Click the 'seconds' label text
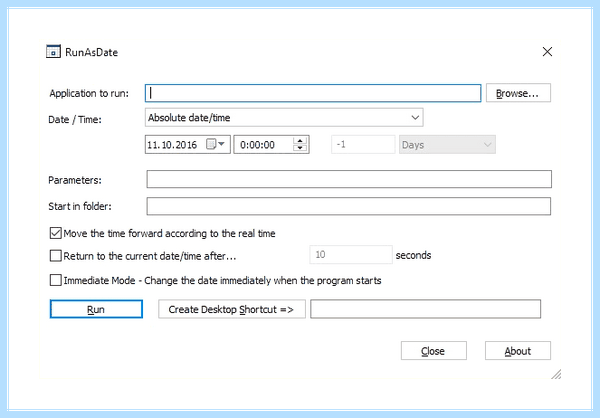The image size is (600, 418). click(x=413, y=255)
